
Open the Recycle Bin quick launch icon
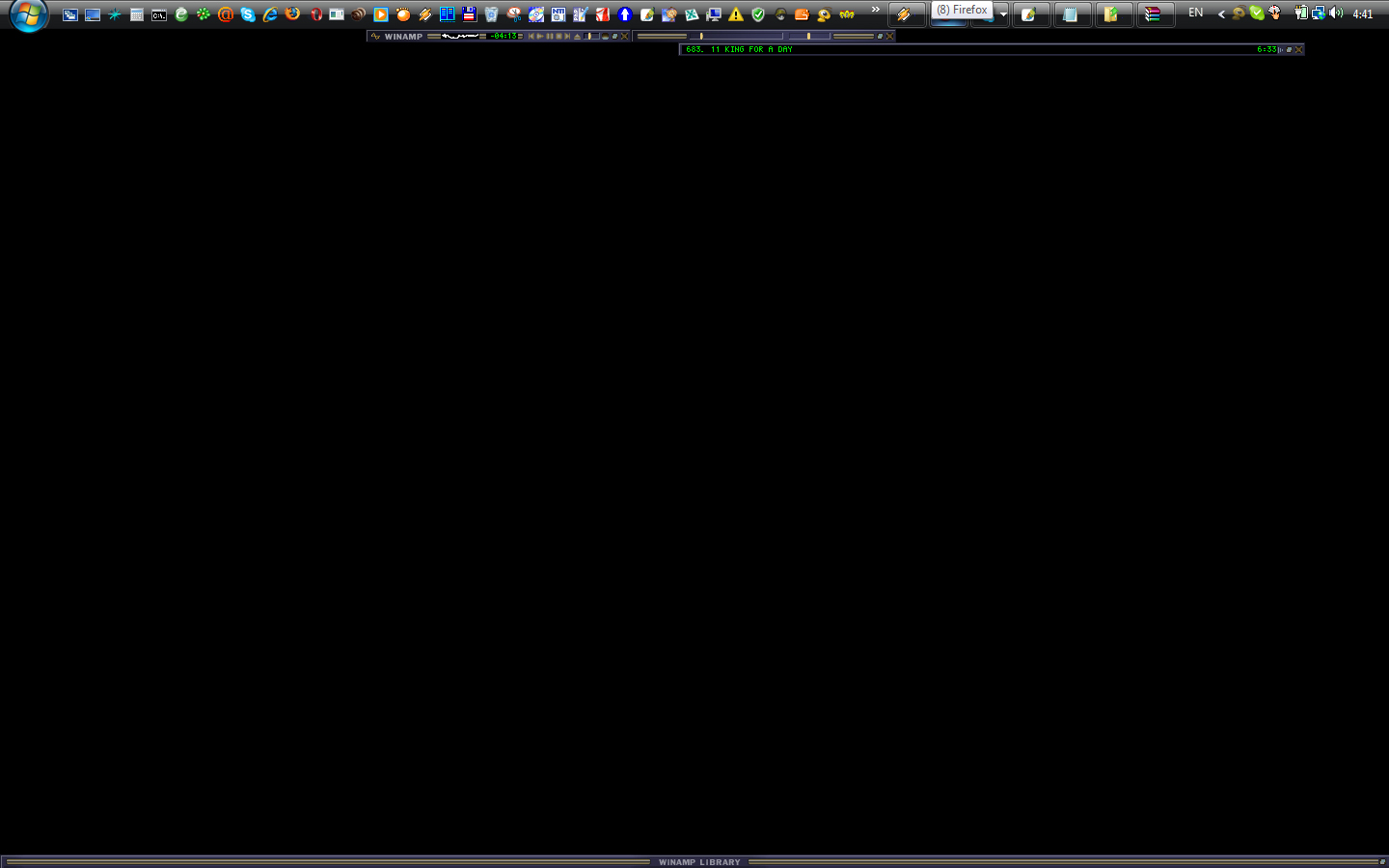(492, 14)
